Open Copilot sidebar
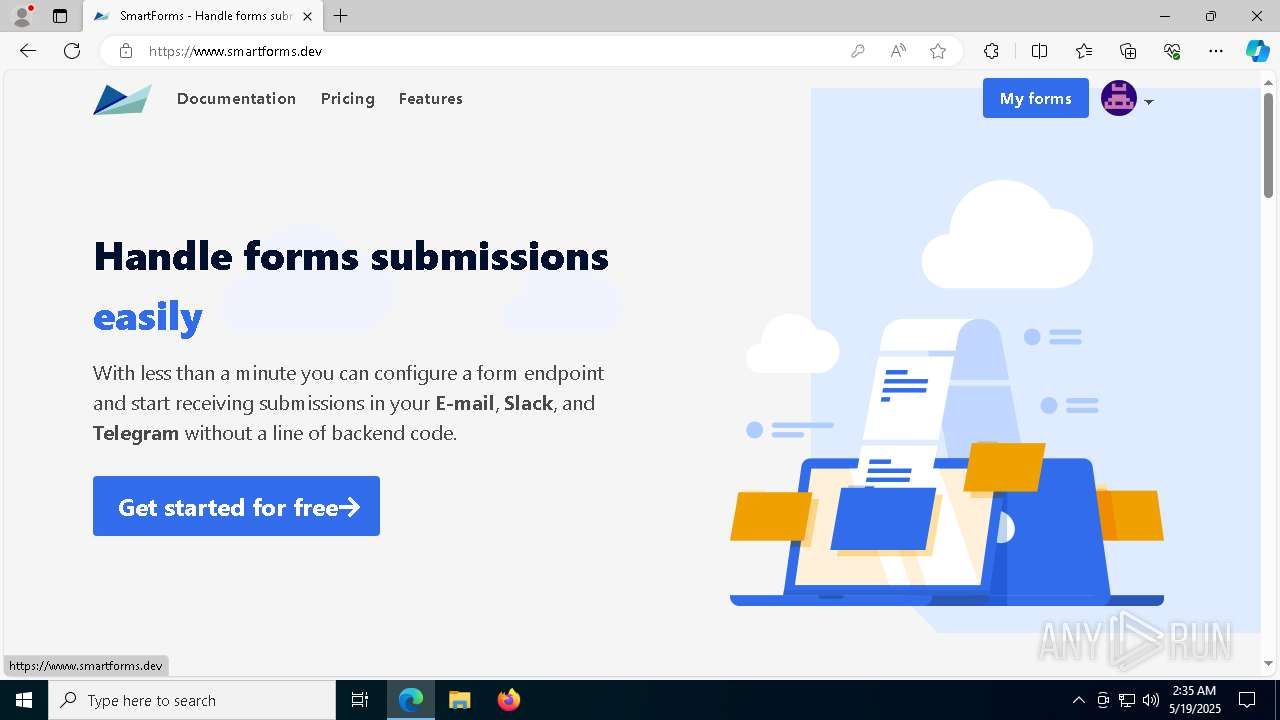 pos(1257,51)
